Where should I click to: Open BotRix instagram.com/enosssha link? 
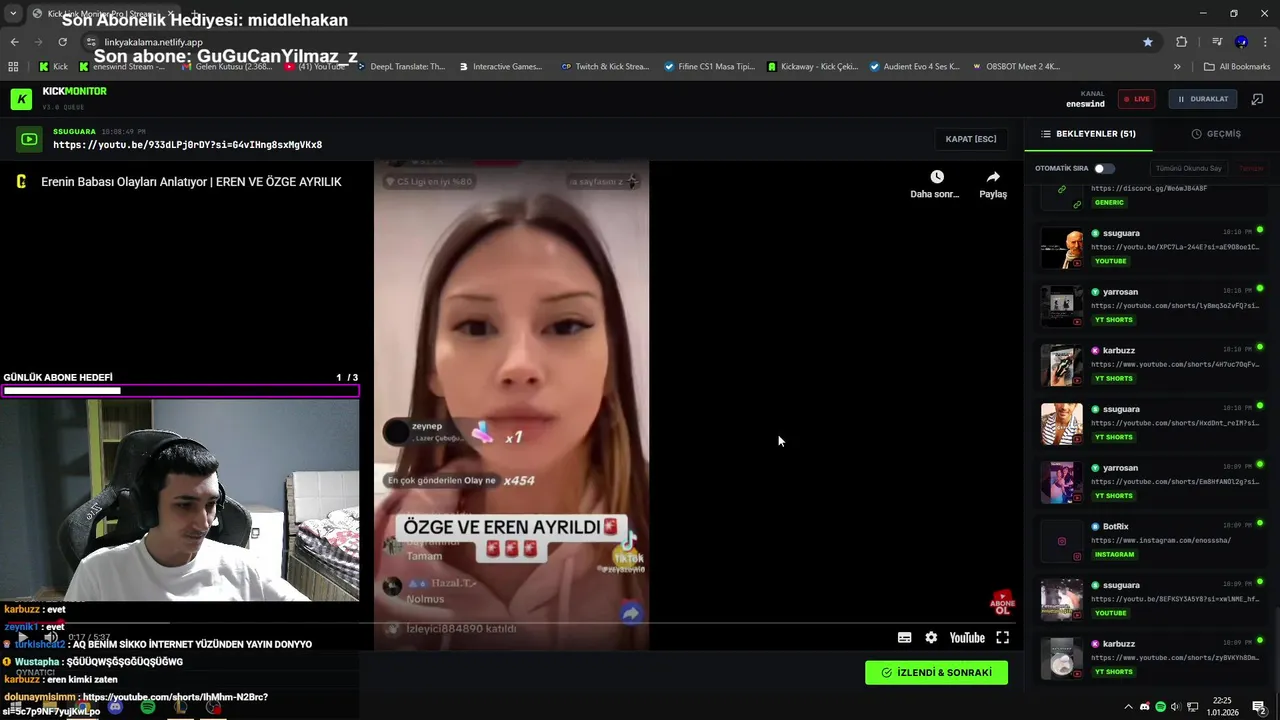1160,540
